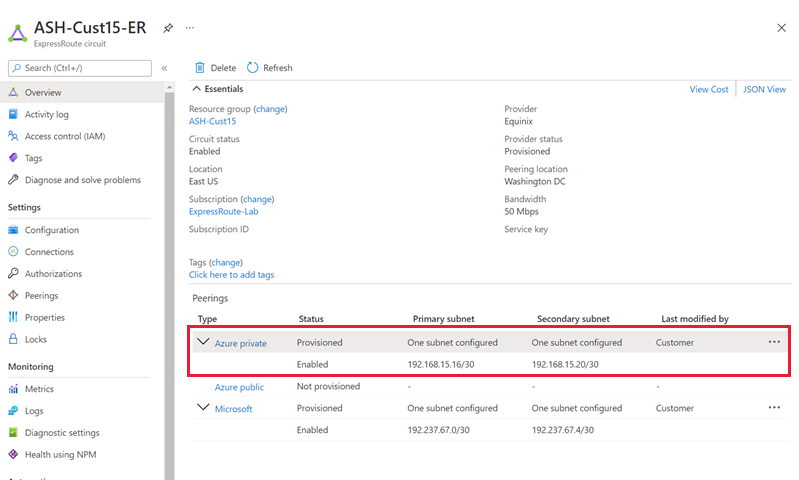Click the Tags icon in sidebar
The width and height of the screenshot is (799, 480).
coord(14,158)
